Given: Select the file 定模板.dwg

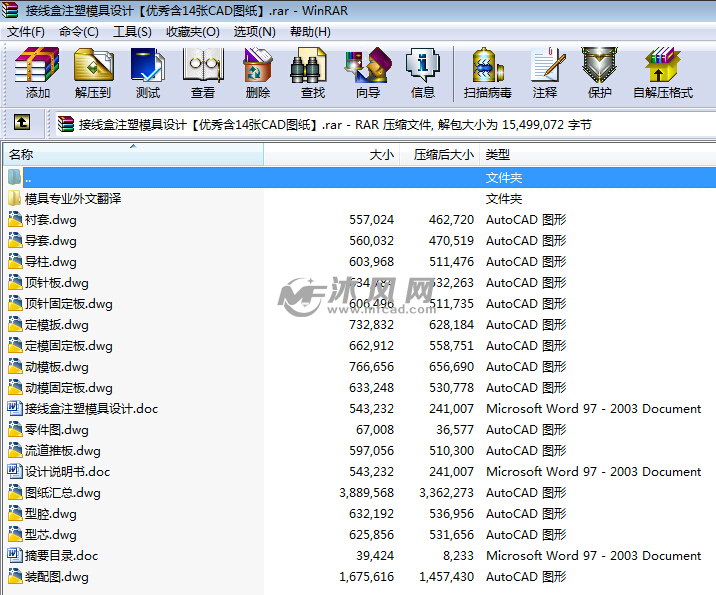Looking at the screenshot, I should pyautogui.click(x=57, y=325).
